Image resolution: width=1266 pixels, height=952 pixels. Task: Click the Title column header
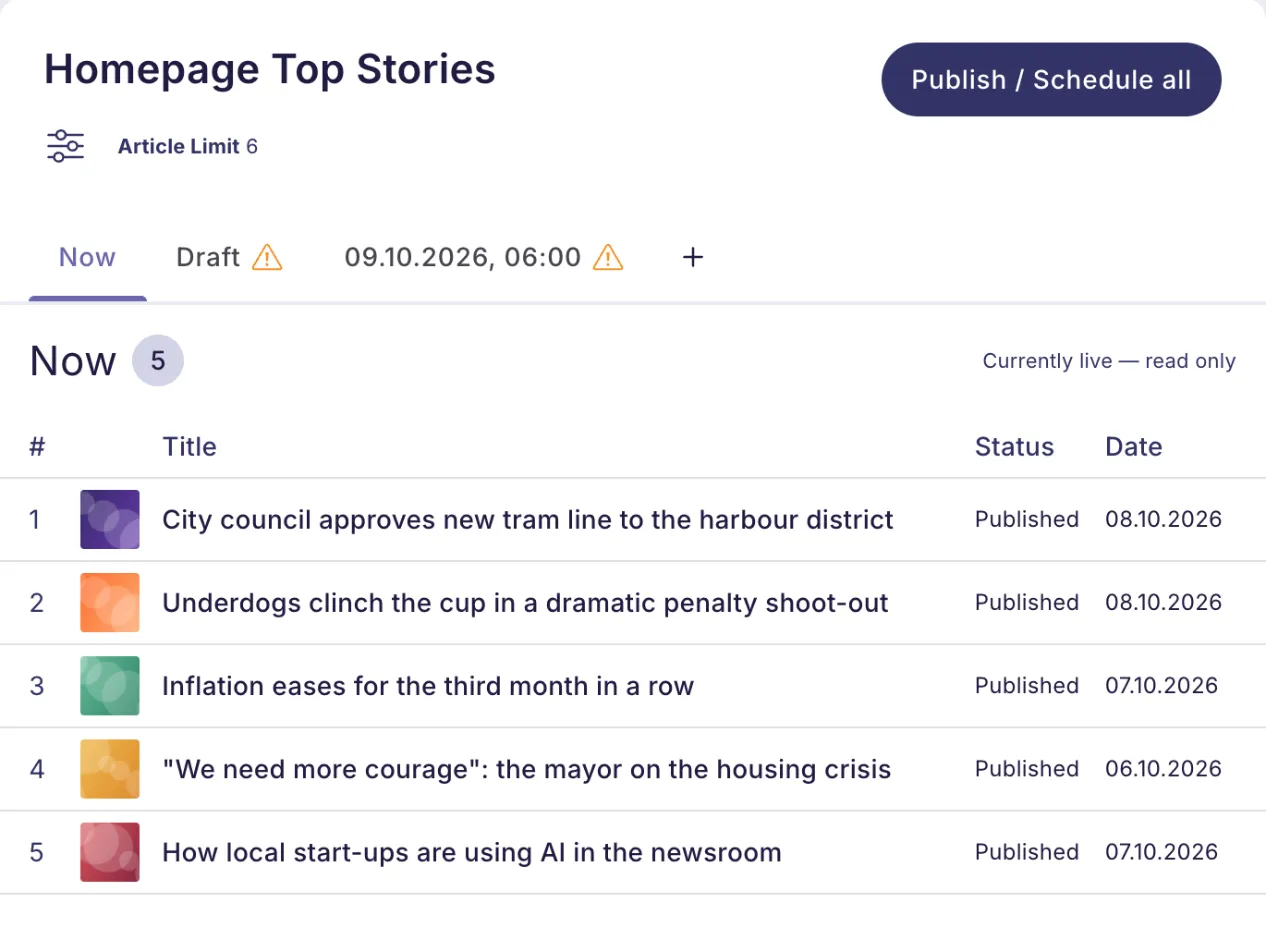[x=189, y=446]
